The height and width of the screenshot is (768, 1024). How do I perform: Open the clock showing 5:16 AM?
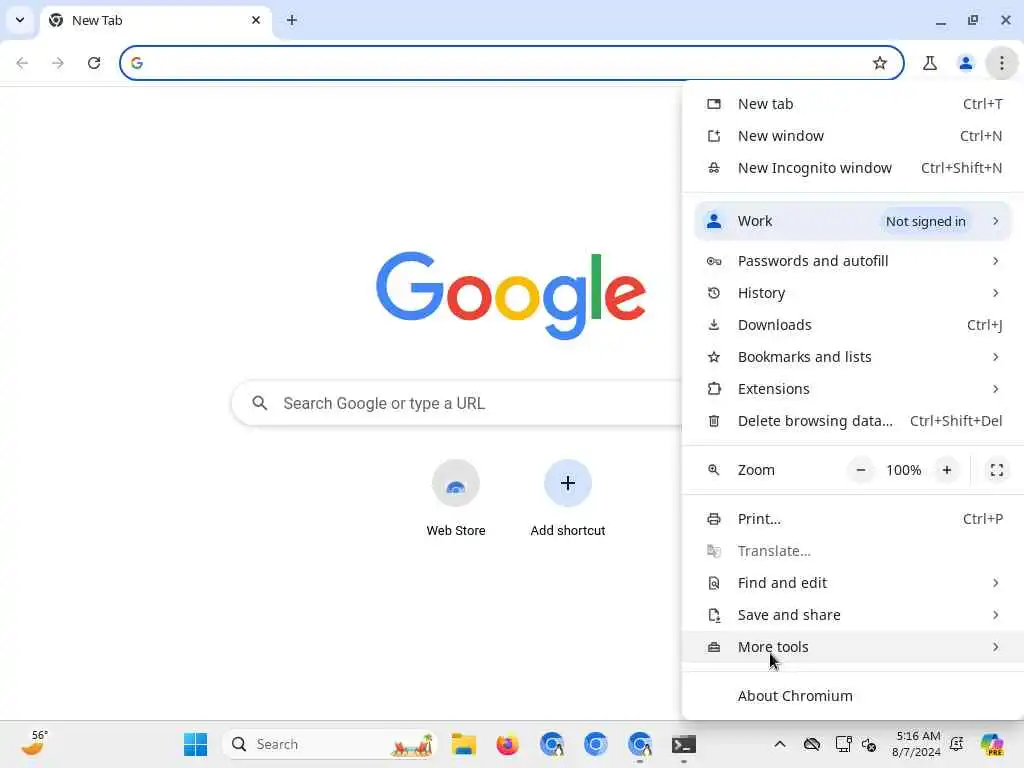[917, 744]
